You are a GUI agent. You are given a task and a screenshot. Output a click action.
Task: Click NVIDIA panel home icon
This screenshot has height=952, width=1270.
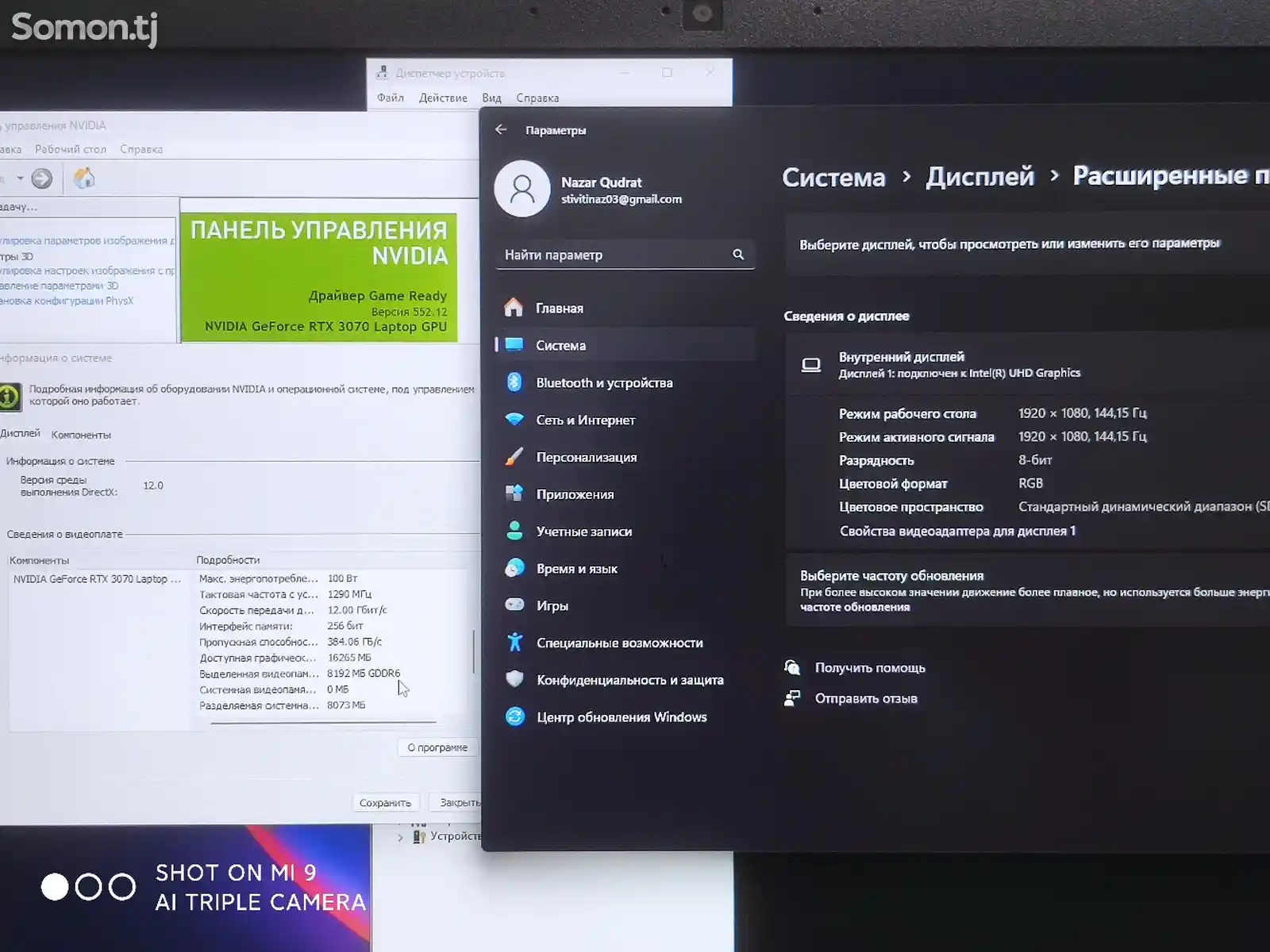click(84, 178)
